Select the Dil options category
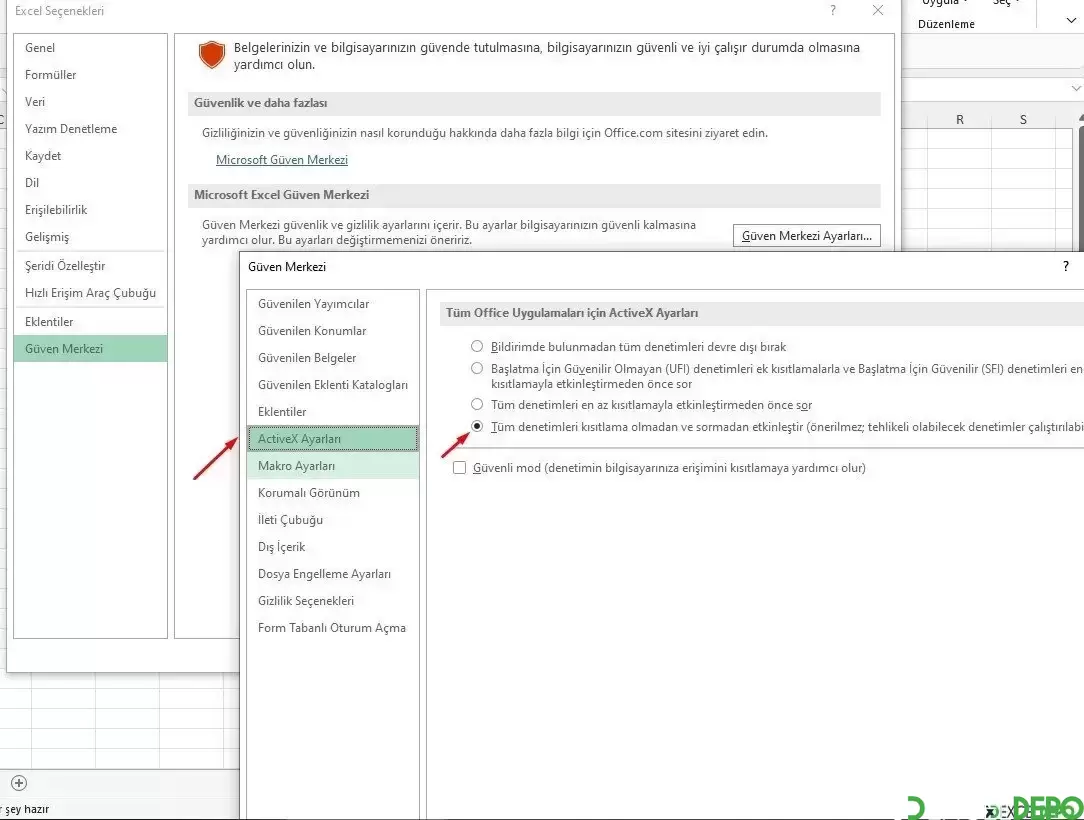1084x820 pixels. (90, 183)
